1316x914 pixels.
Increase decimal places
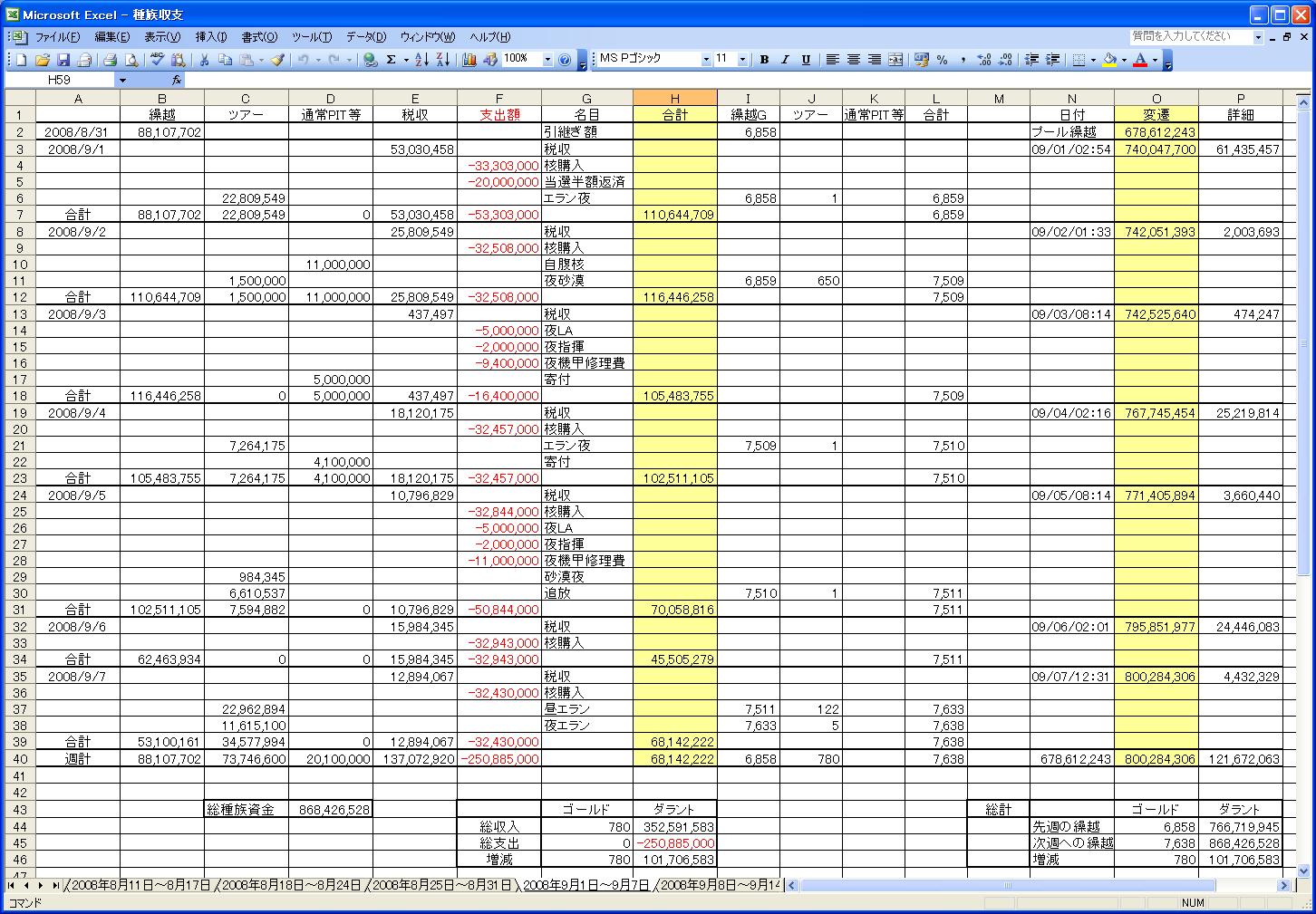click(984, 60)
